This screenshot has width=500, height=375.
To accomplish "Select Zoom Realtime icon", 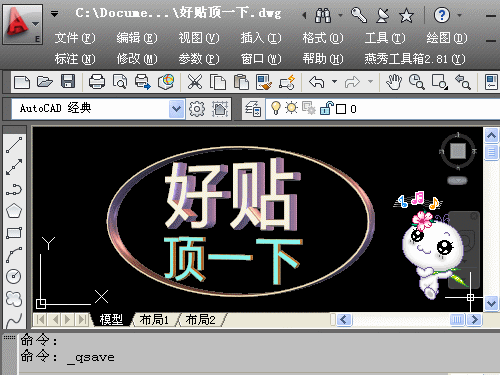I will [417, 82].
